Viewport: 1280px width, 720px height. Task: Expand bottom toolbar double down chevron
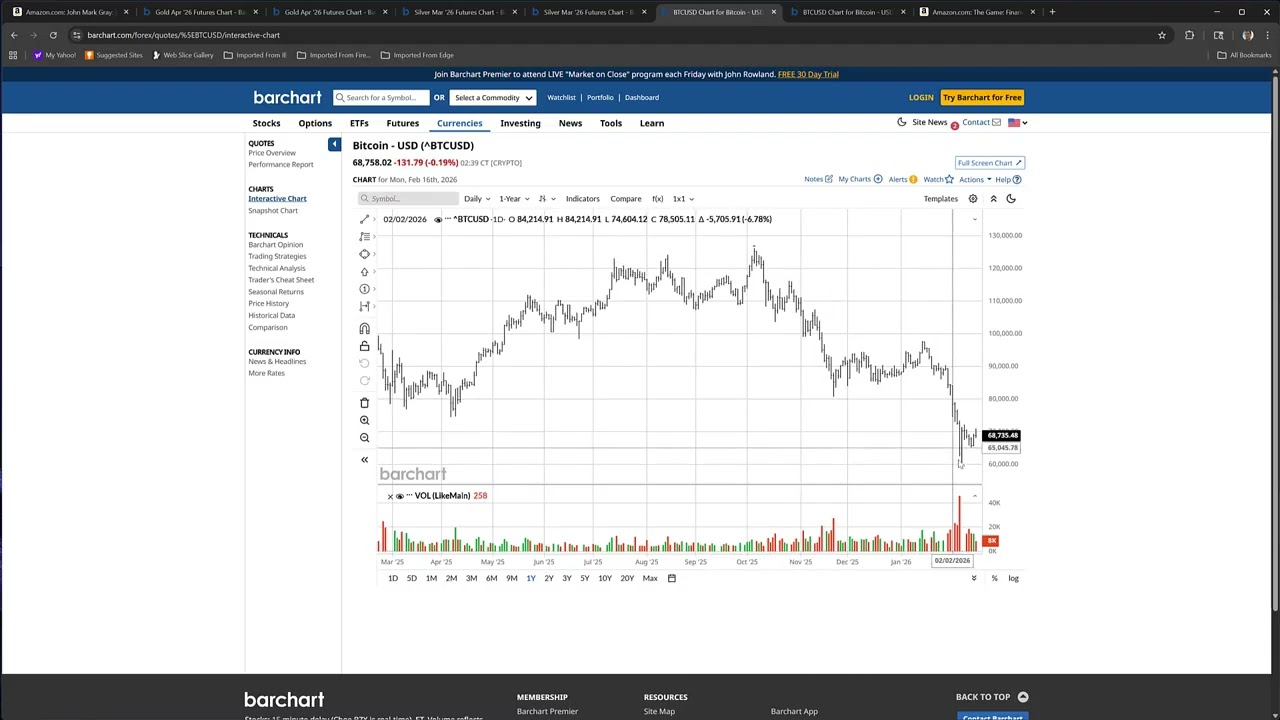click(x=973, y=578)
